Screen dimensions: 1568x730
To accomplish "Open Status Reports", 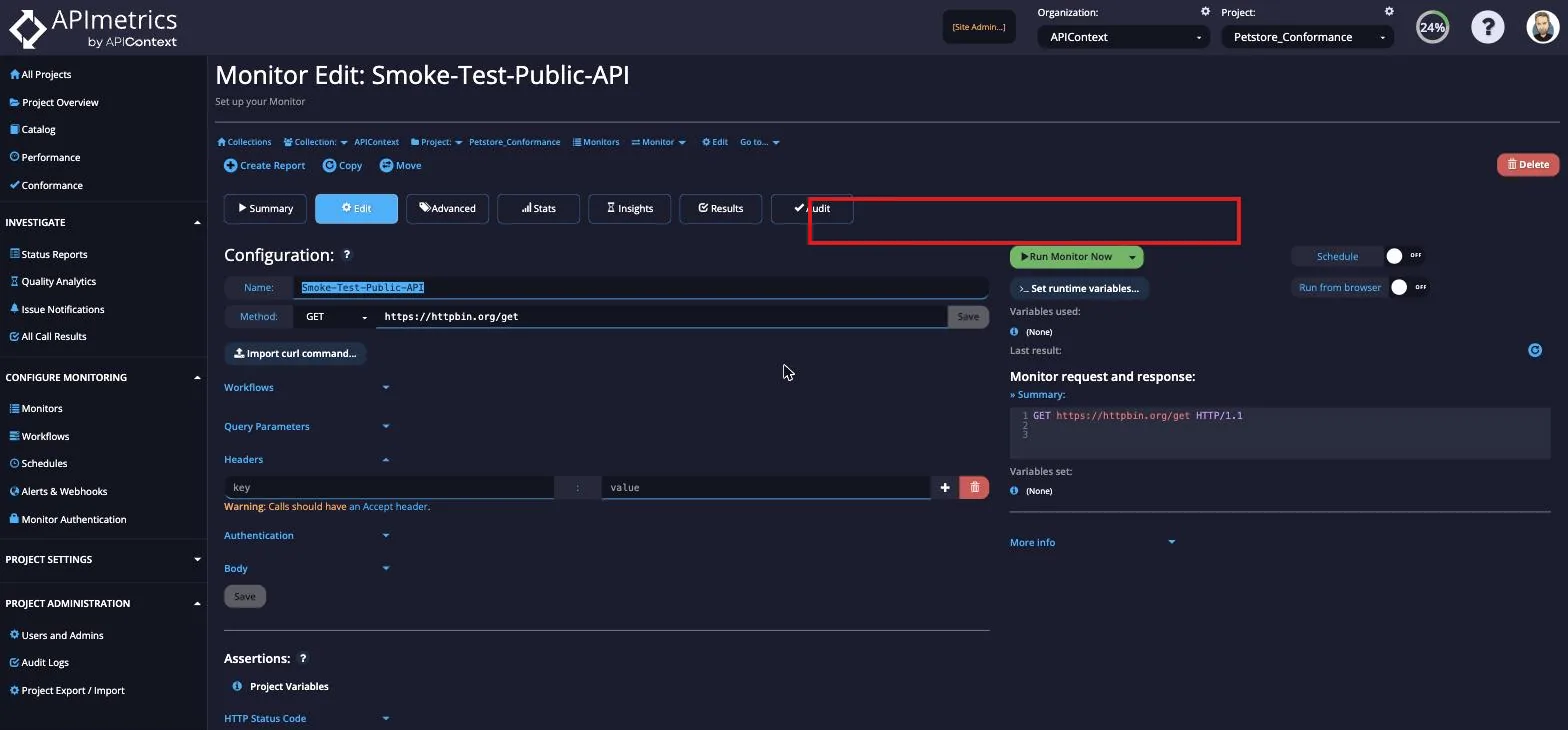I will 48,254.
